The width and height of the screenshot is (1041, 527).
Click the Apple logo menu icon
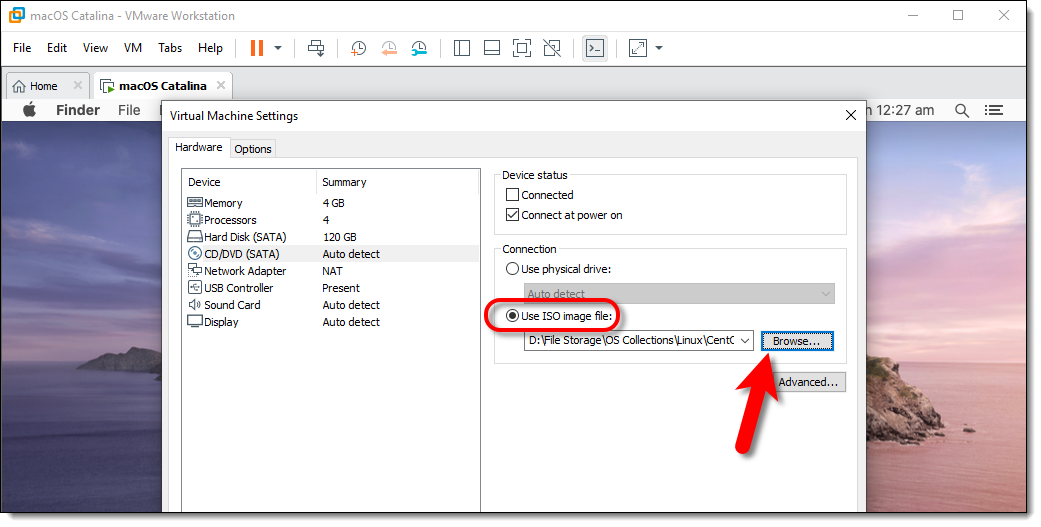click(29, 110)
